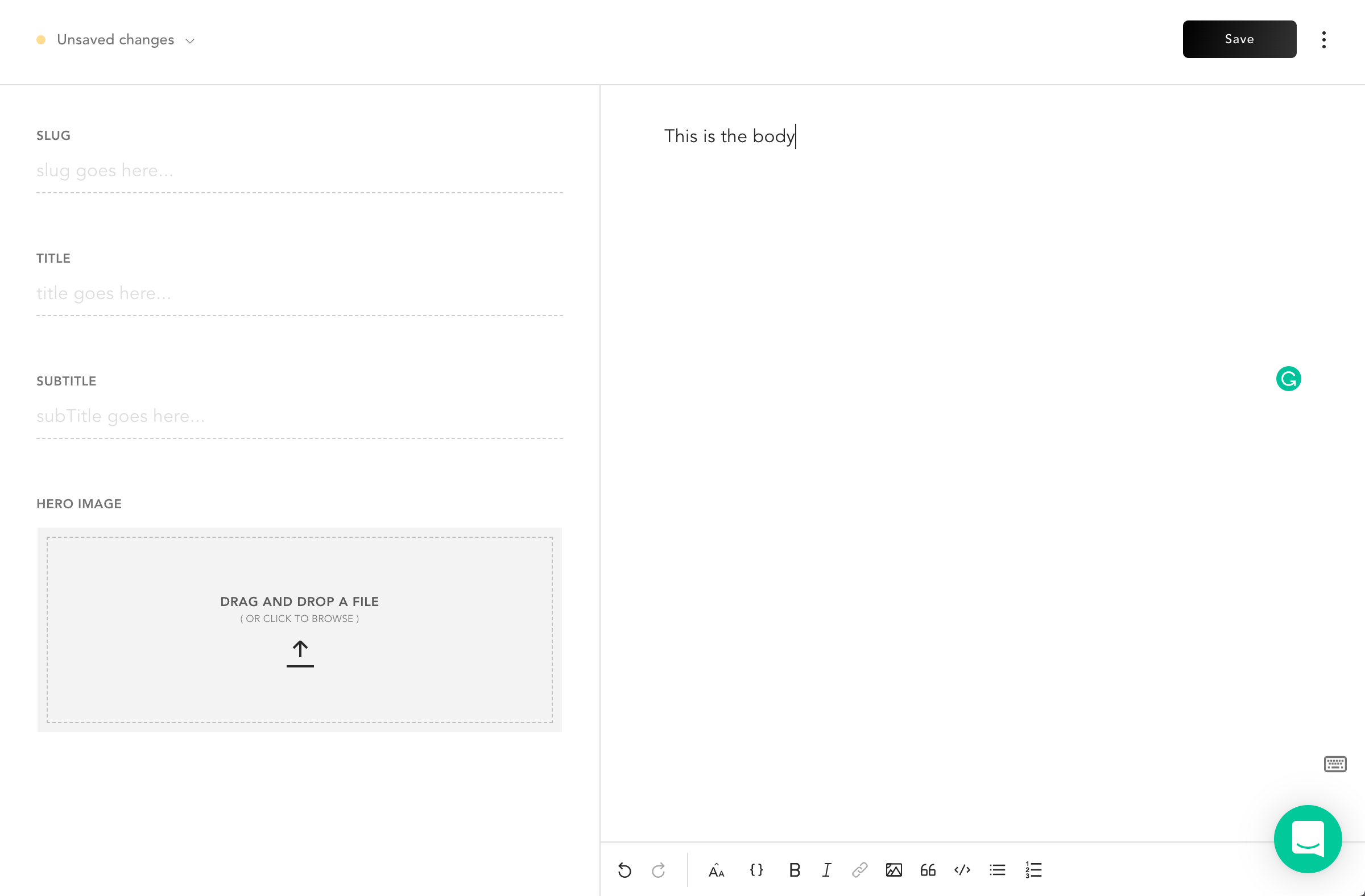This screenshot has height=896, width=1365.
Task: Click the 'This is the body' text
Action: 729,136
